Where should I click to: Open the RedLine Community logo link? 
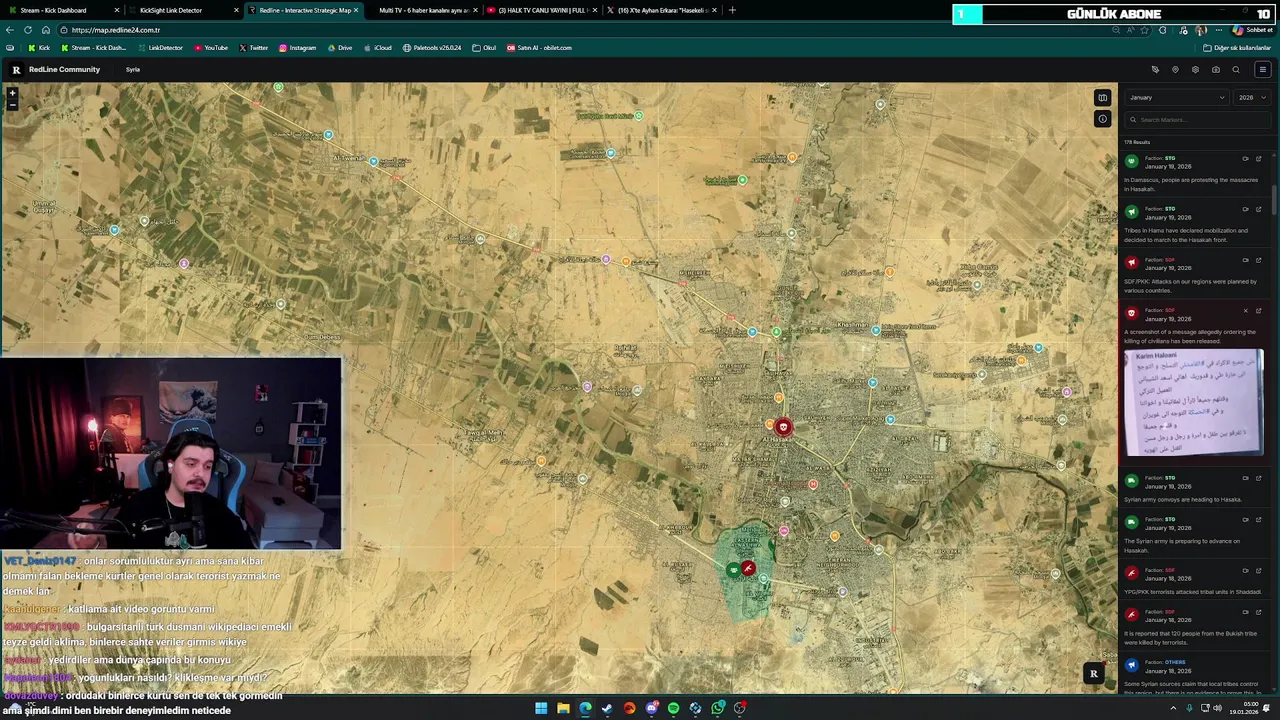pyautogui.click(x=56, y=70)
